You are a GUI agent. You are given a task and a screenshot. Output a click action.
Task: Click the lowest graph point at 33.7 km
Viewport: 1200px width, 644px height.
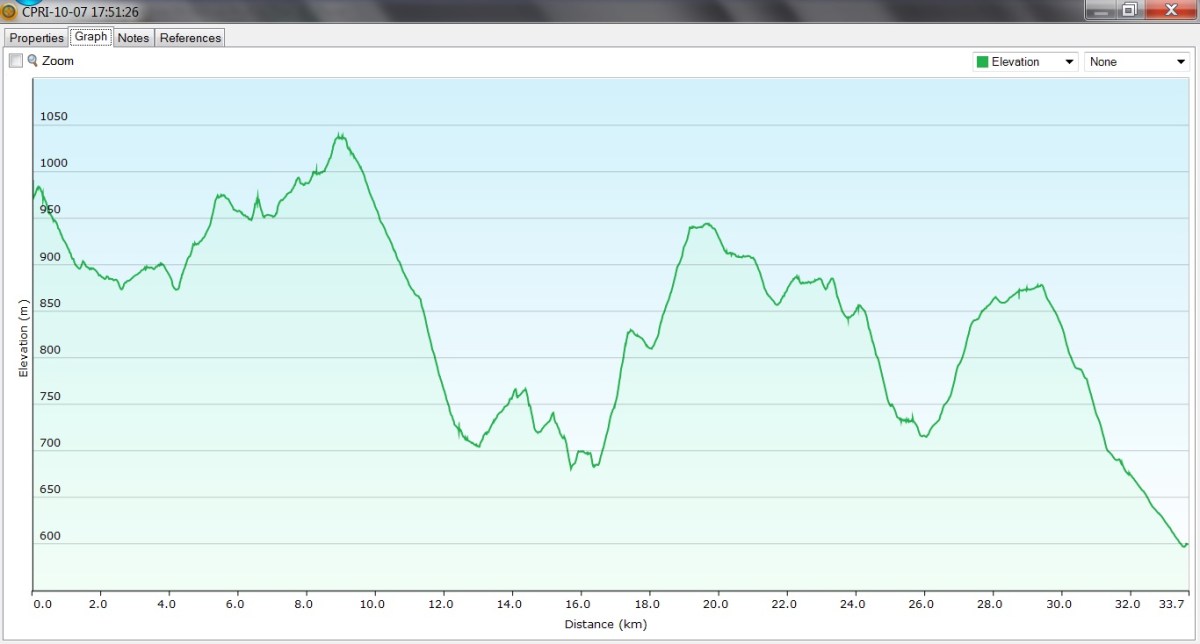(1184, 546)
